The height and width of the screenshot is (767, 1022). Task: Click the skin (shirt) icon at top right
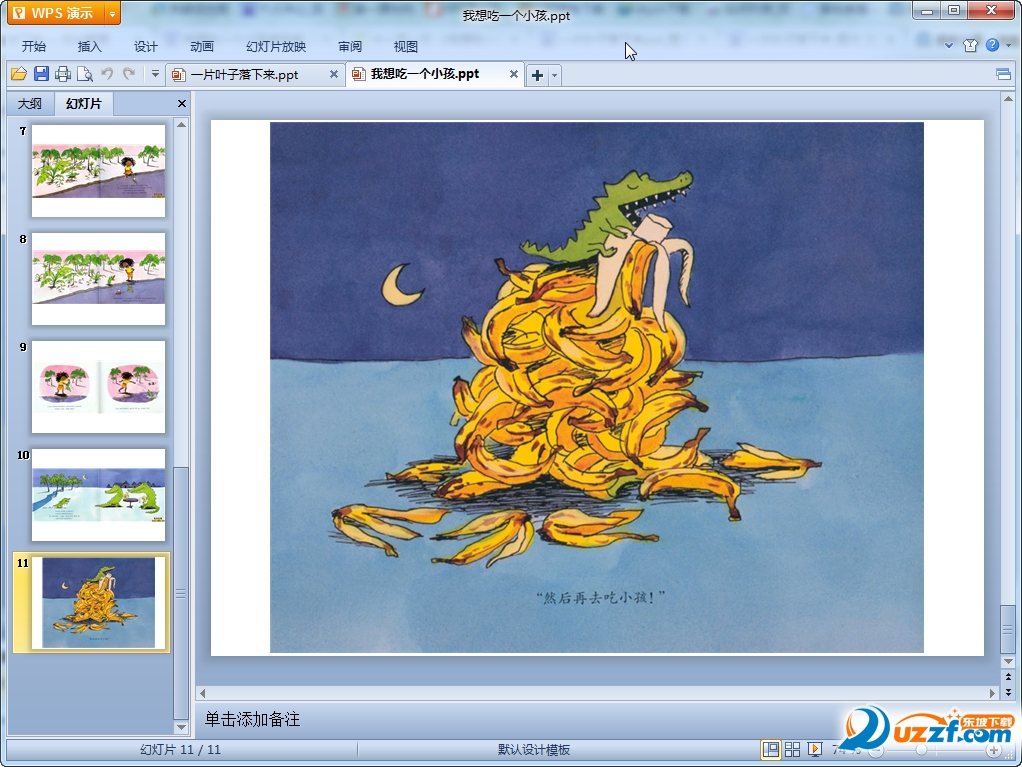tap(971, 45)
